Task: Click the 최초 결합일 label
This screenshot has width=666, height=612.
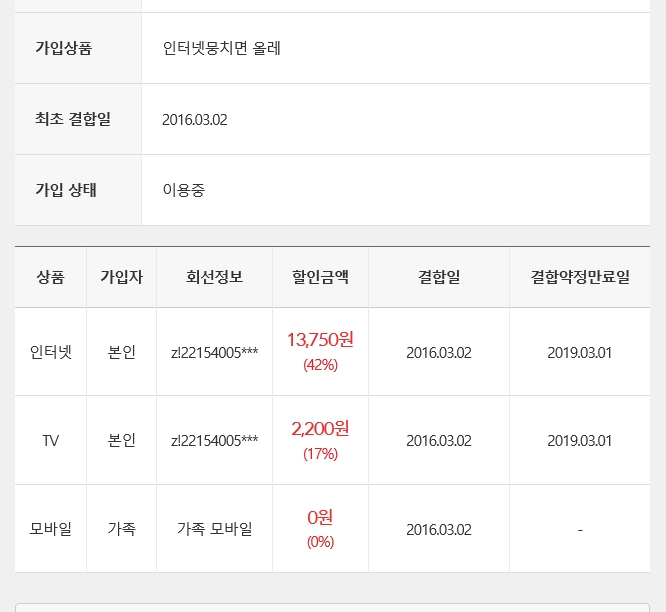Action: [73, 119]
